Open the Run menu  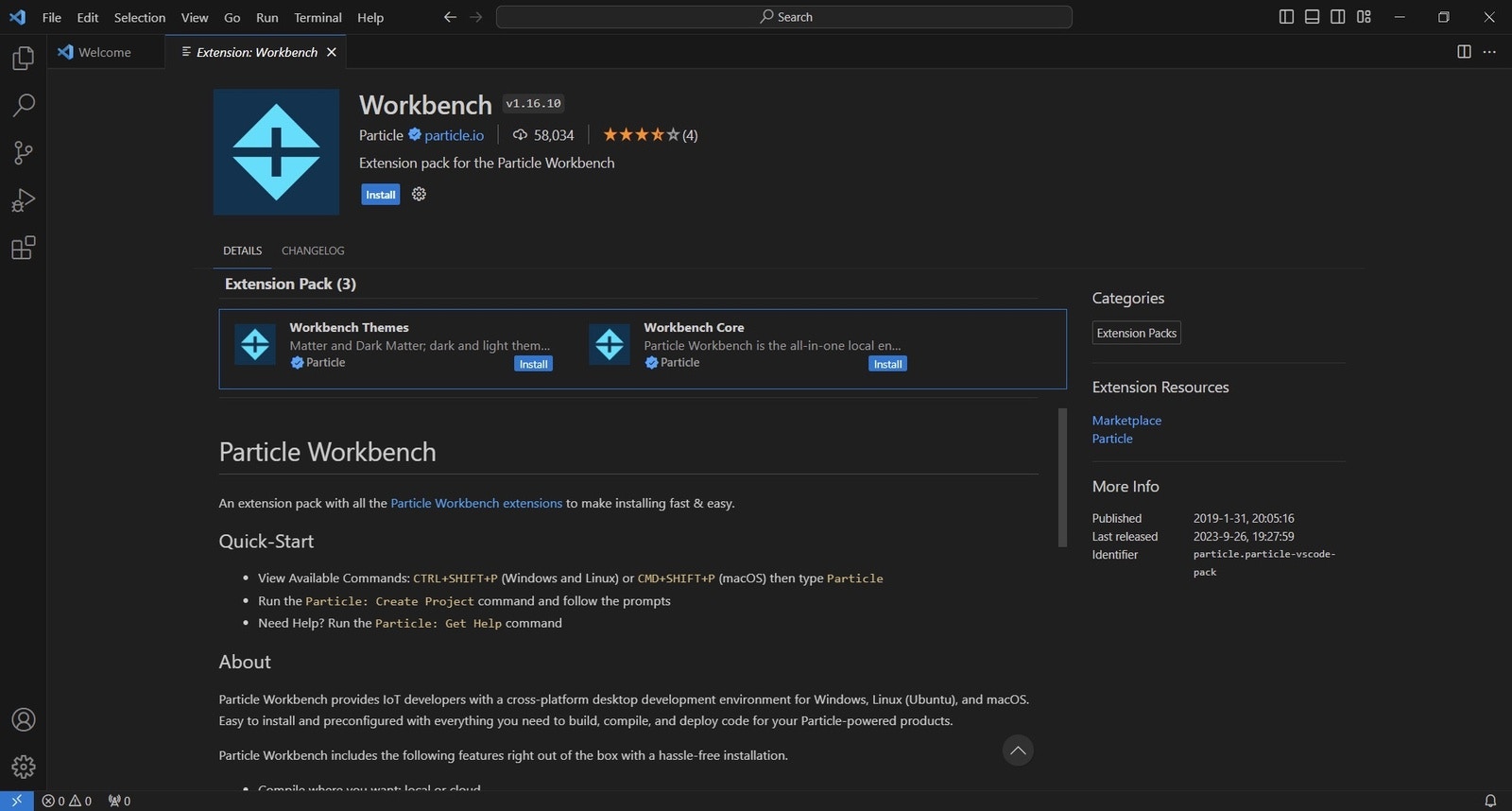[x=267, y=17]
